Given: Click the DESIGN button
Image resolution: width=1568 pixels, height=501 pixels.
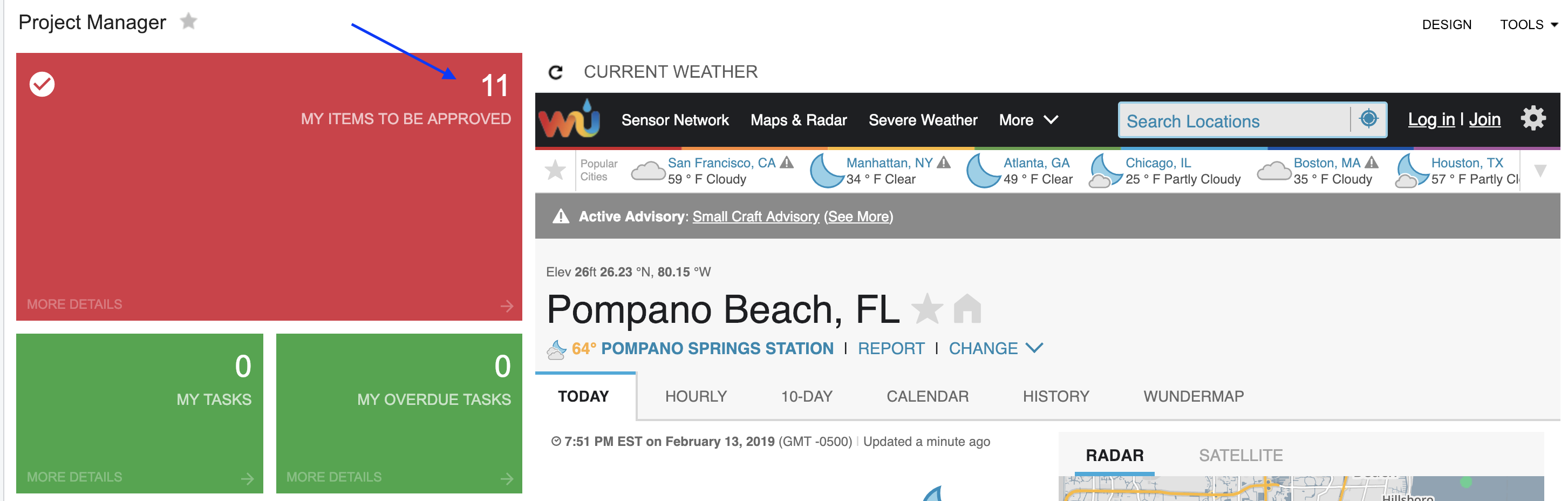Looking at the screenshot, I should [1446, 25].
